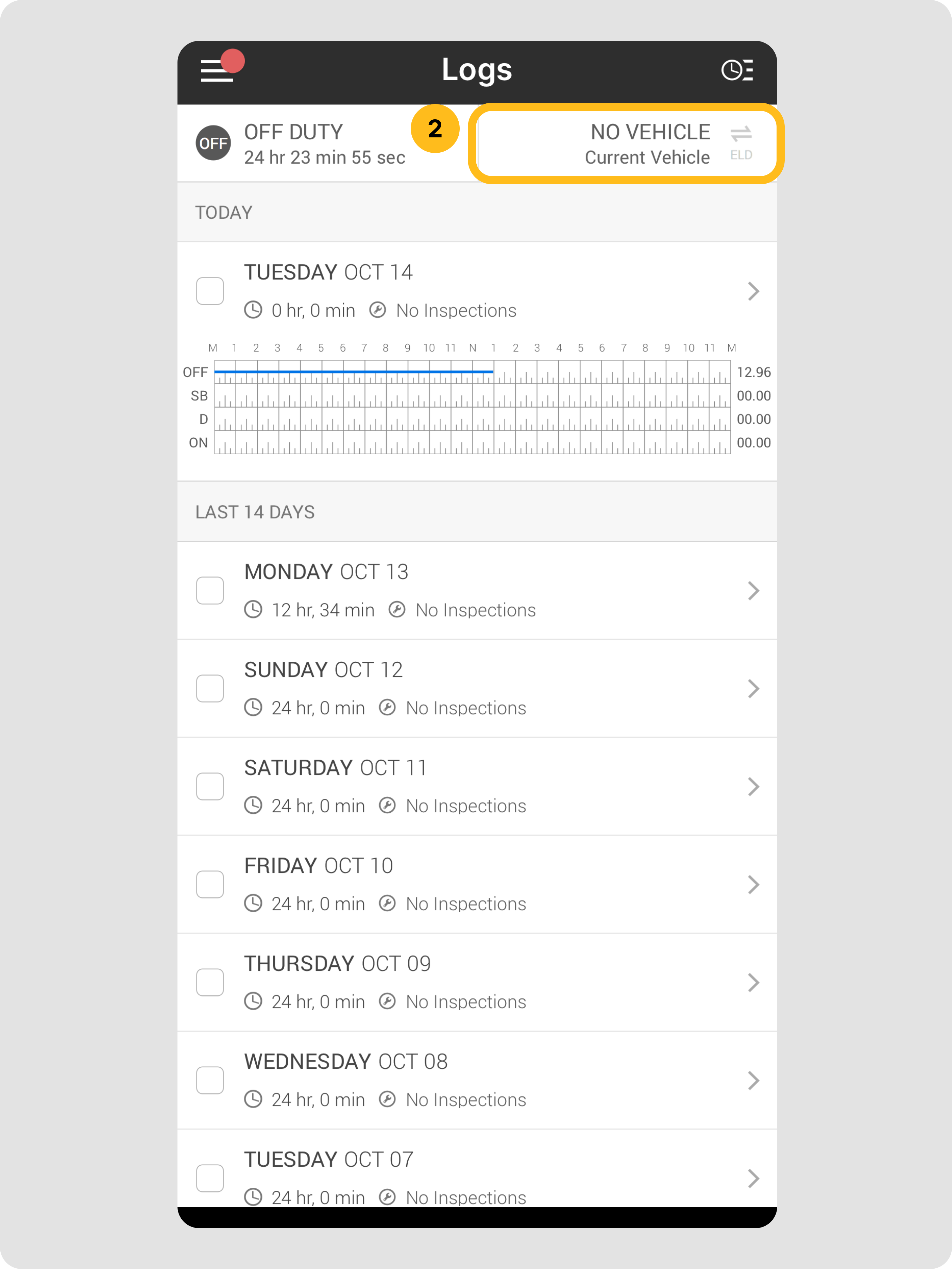Tap the OFF DUTY status text

tap(294, 133)
